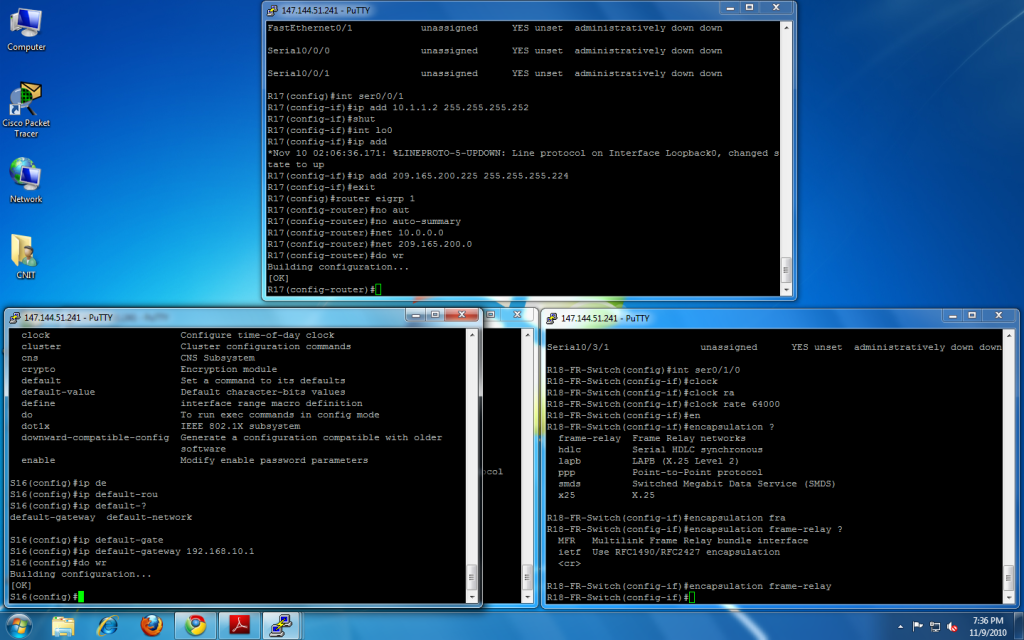Screen dimensions: 1024x640
Task: Click scroll-up arrow in the R18-FR-Switch window
Action: click(x=1008, y=336)
